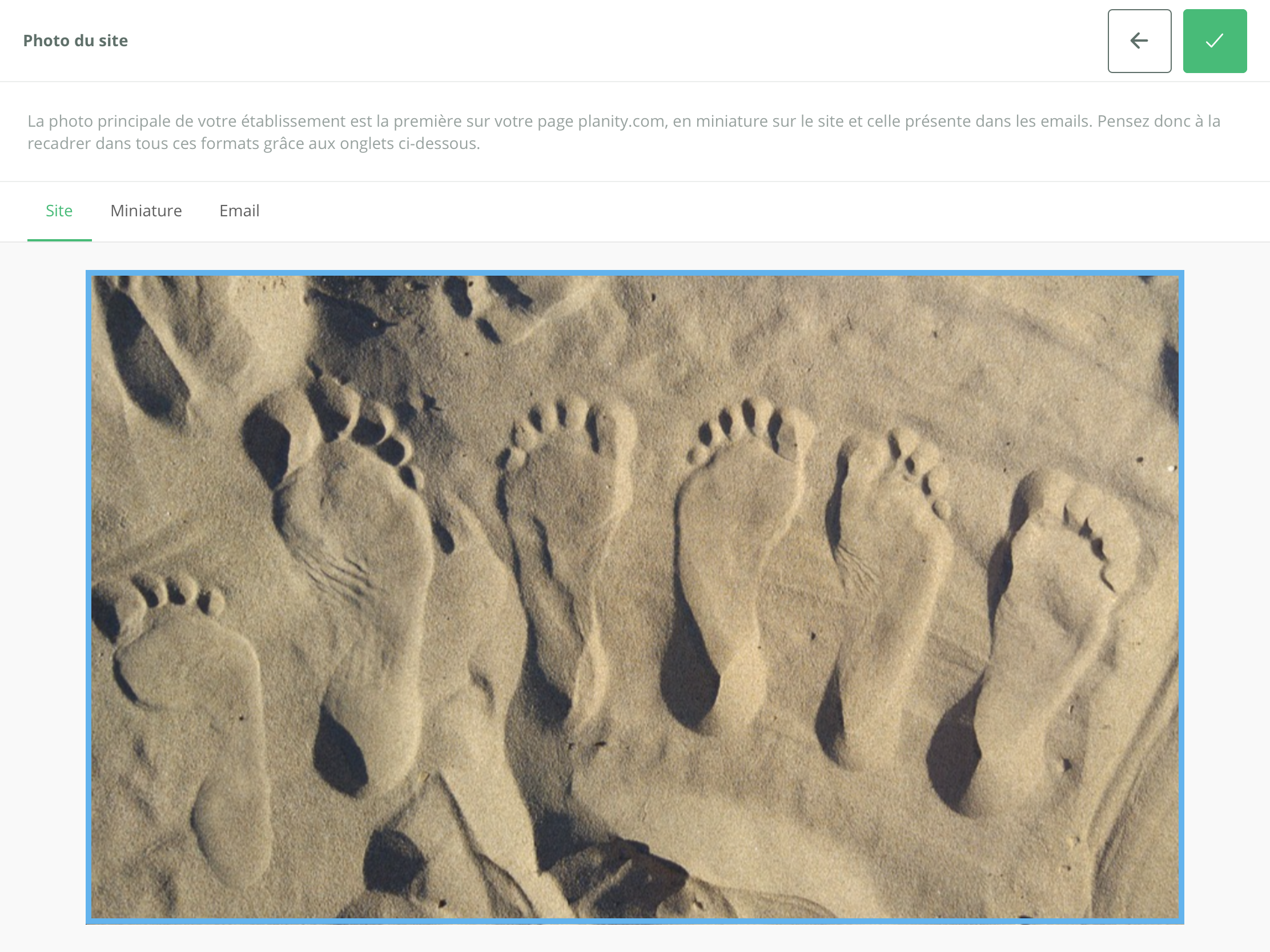Viewport: 1270px width, 952px height.
Task: Click the top-right corner of blue crop frame
Action: [x=1181, y=273]
